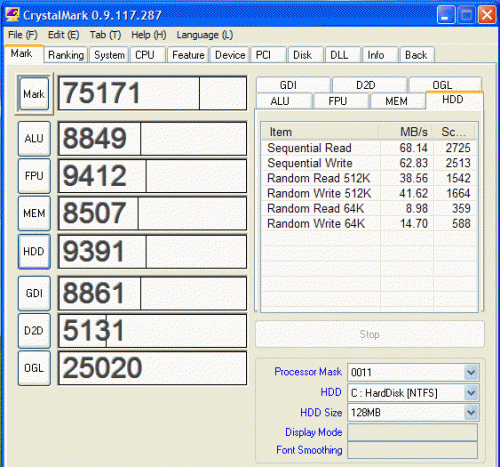Open the D2D results tab
This screenshot has height=467, width=500.
369,85
